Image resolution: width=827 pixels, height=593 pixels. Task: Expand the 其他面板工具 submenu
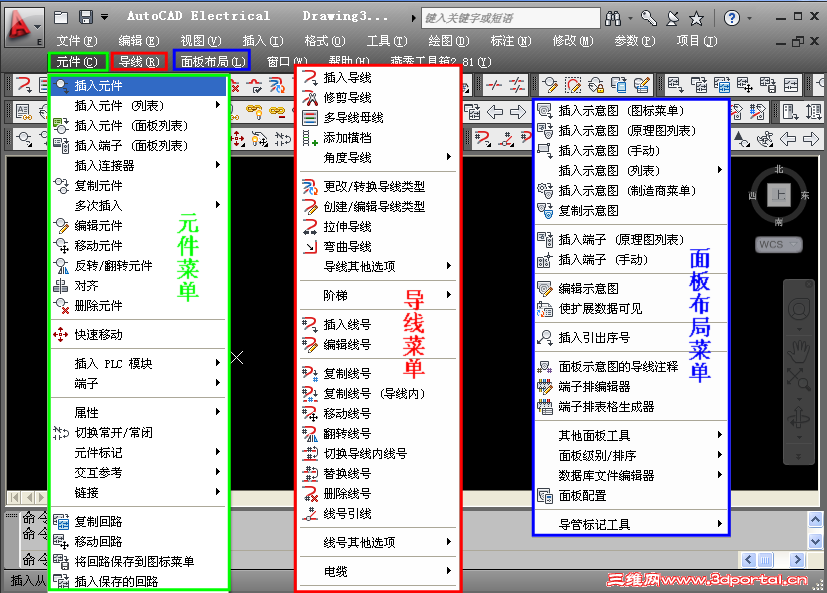(720, 435)
